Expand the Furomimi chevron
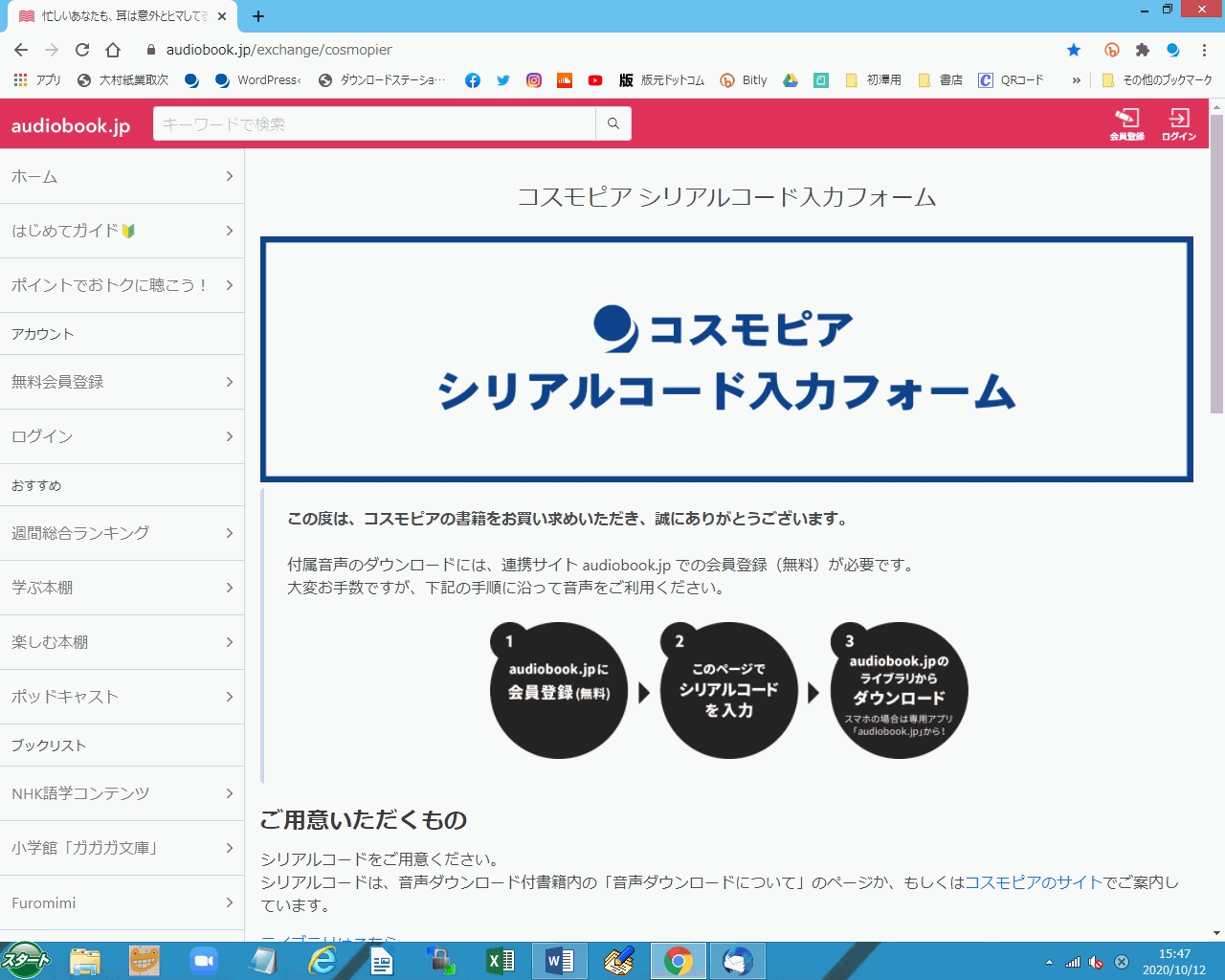Image resolution: width=1225 pixels, height=980 pixels. click(230, 902)
